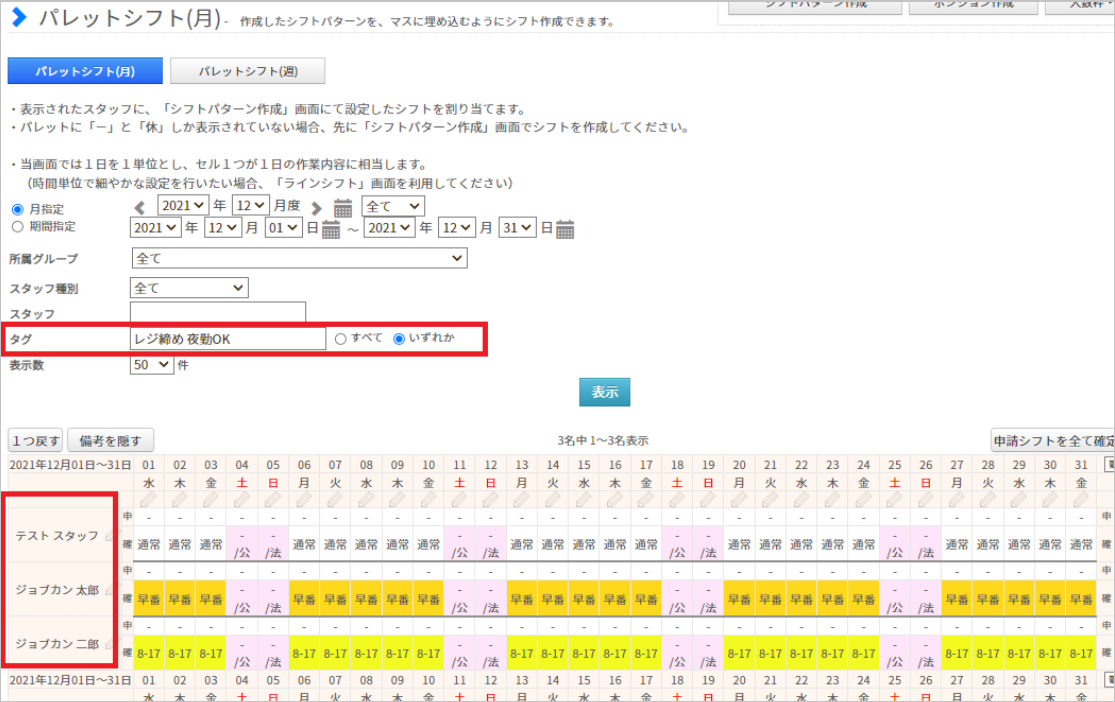This screenshot has width=1115, height=702.
Task: Select the パレットシフト(月) tab
Action: point(85,71)
